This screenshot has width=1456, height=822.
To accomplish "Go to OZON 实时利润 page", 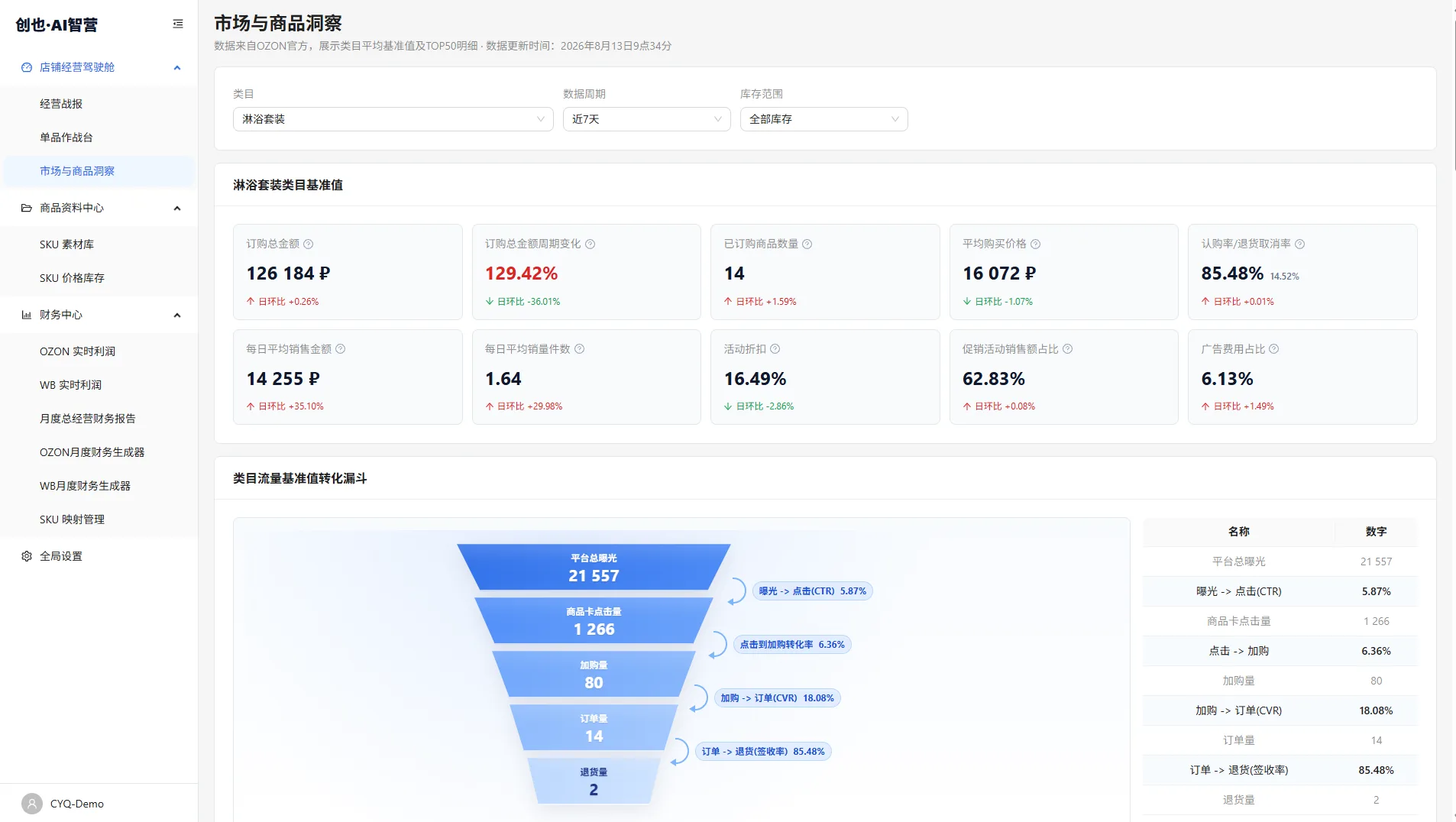I will click(x=99, y=351).
